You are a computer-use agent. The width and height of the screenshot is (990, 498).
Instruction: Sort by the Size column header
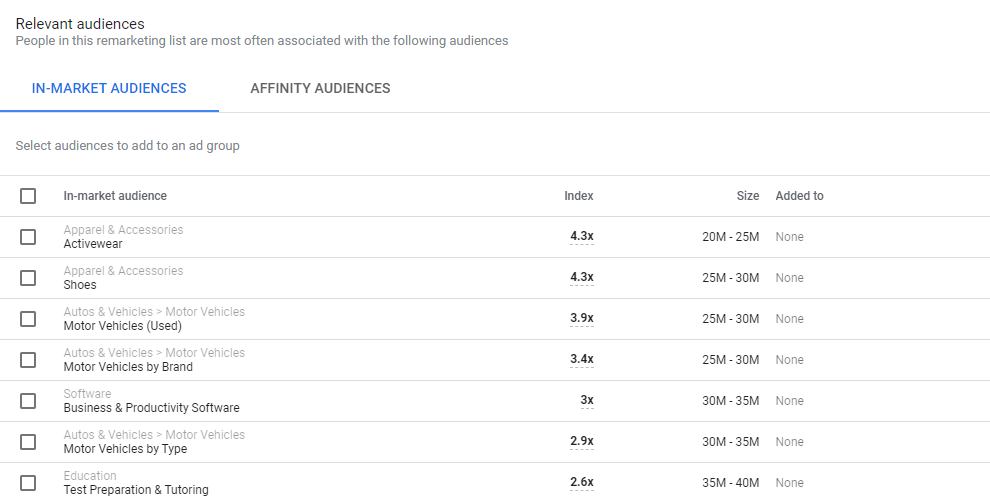pyautogui.click(x=747, y=196)
